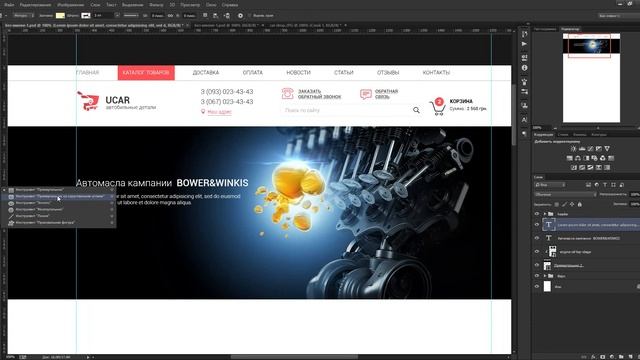Toggle the link width and height icon

(x=171, y=16)
